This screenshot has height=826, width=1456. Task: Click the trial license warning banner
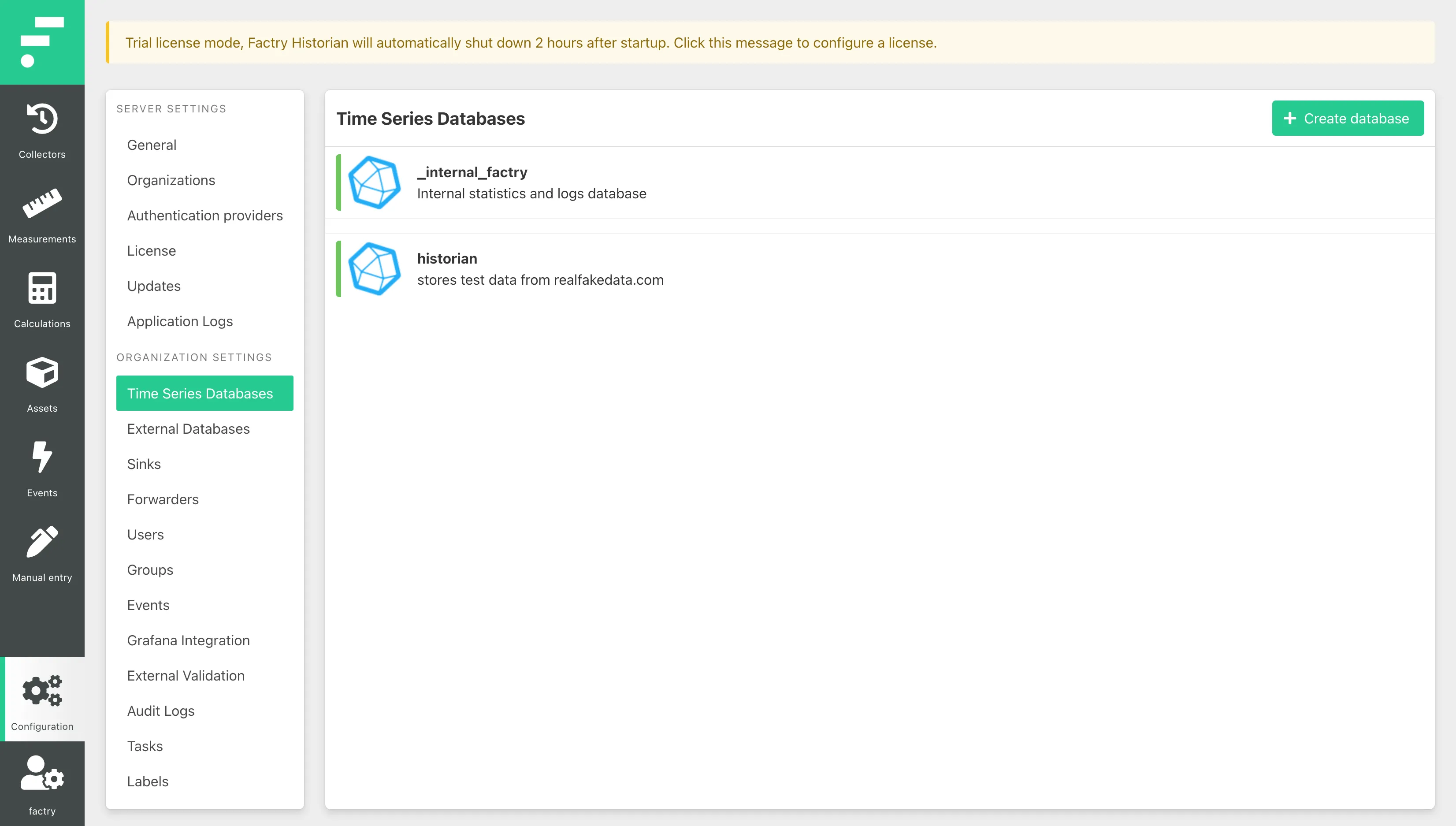pos(770,43)
